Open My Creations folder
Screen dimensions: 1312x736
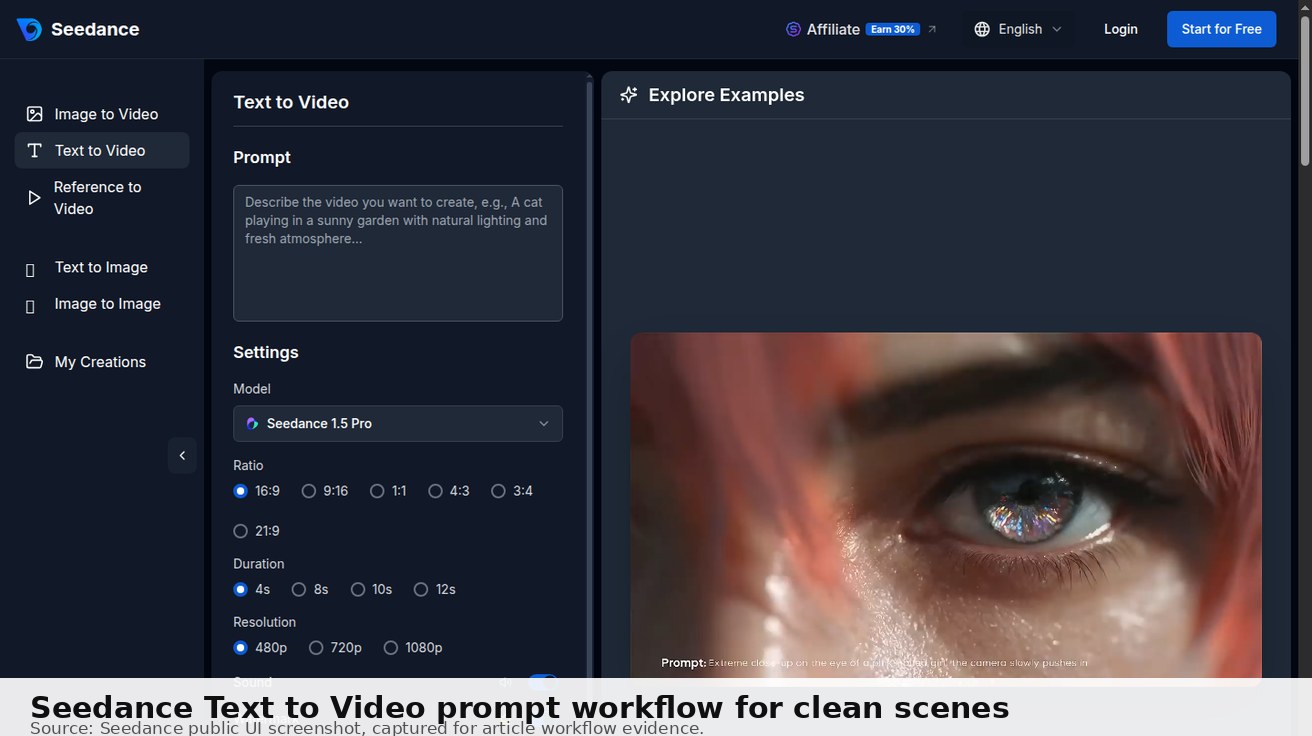point(102,362)
